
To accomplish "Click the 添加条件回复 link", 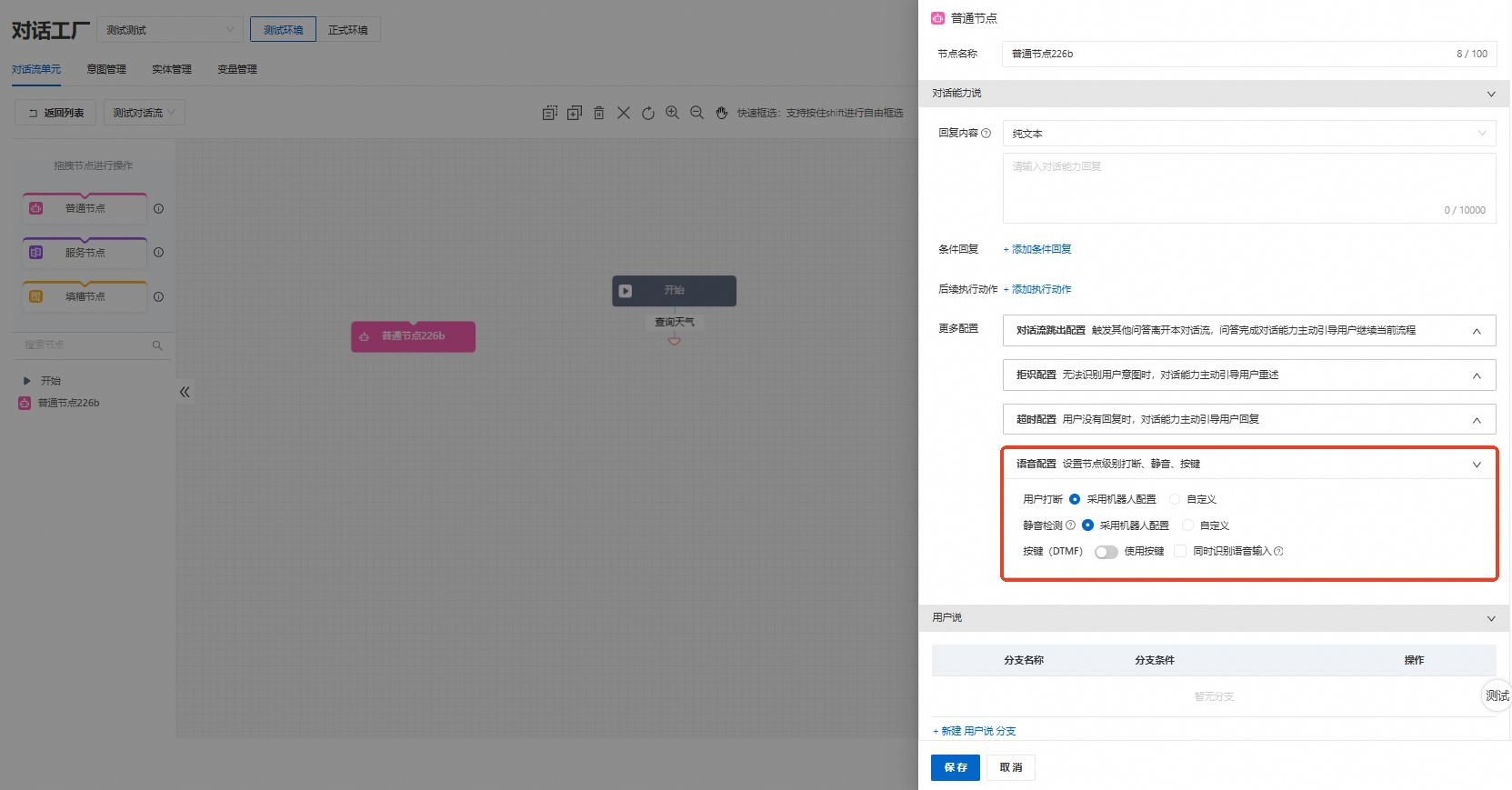I will pos(1037,249).
